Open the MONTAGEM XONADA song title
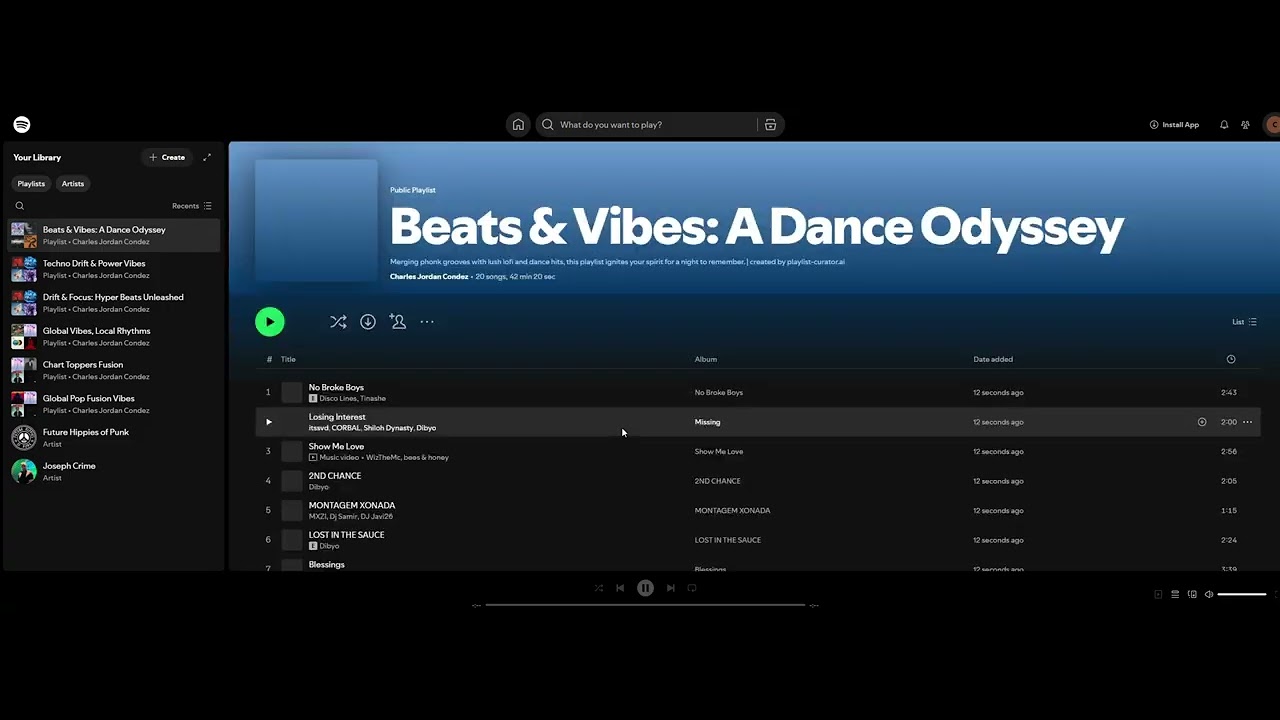 pyautogui.click(x=352, y=505)
